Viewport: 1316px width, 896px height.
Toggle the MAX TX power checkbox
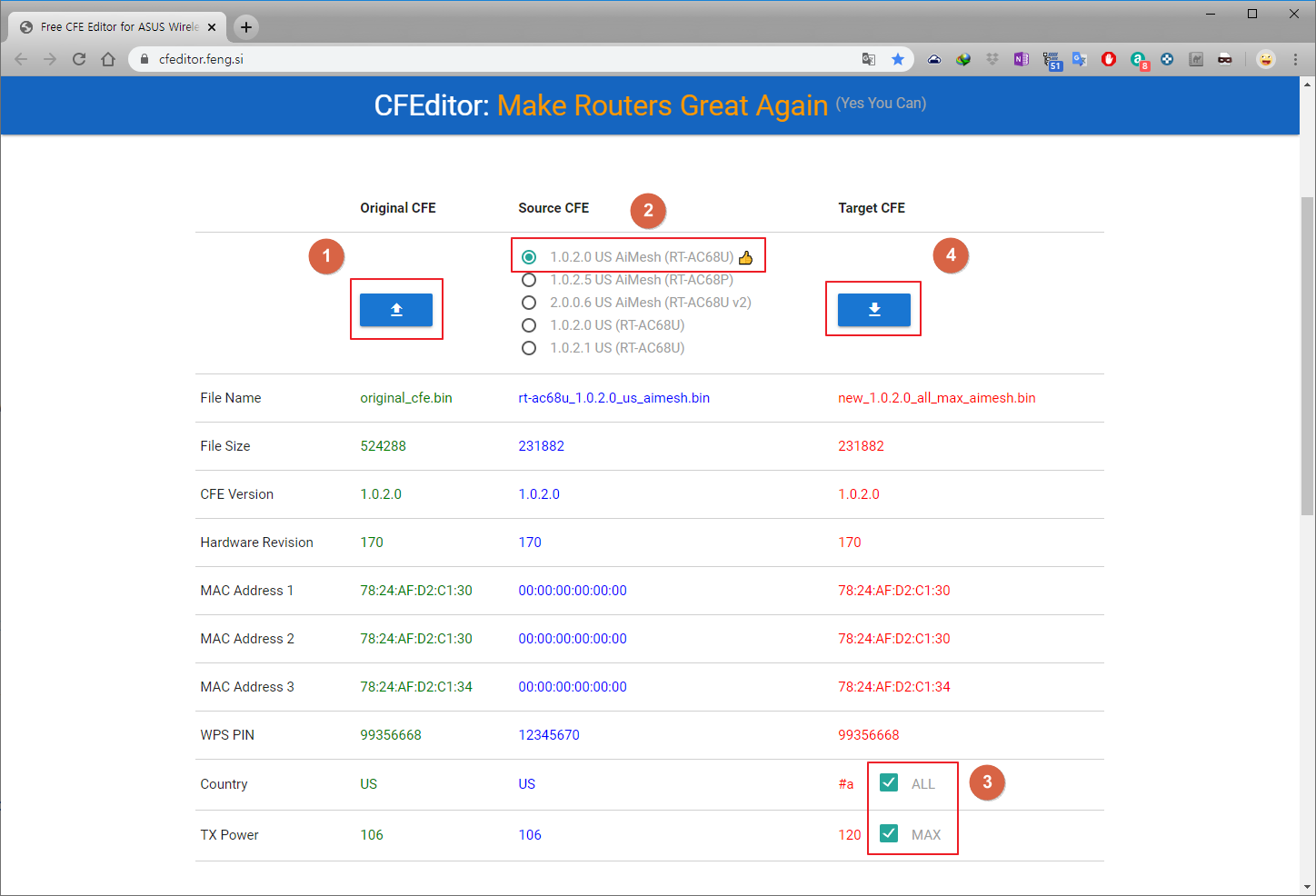coord(889,833)
